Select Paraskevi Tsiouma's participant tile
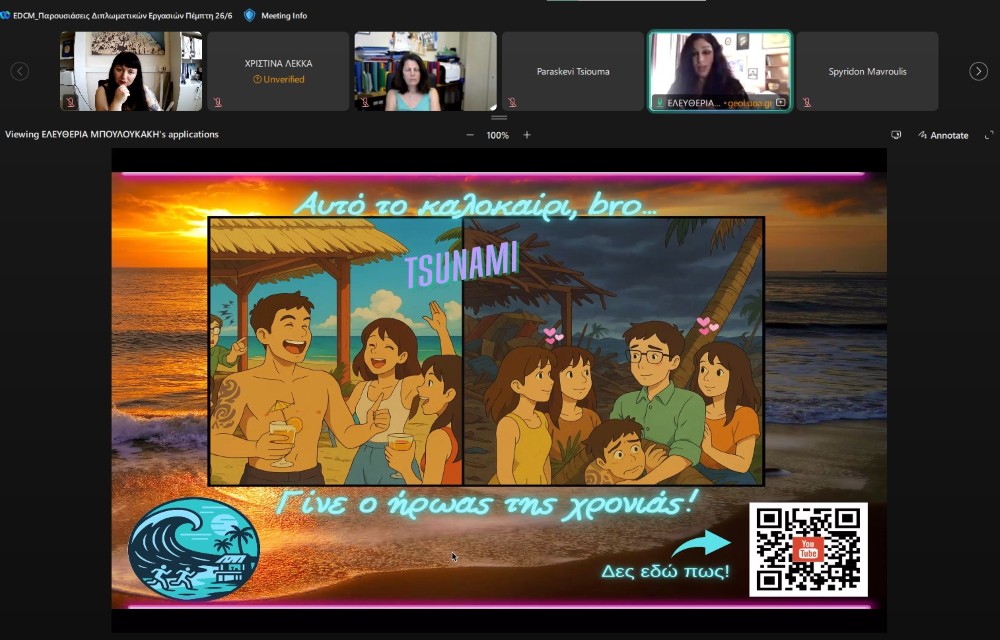The height and width of the screenshot is (640, 1000). click(x=573, y=71)
